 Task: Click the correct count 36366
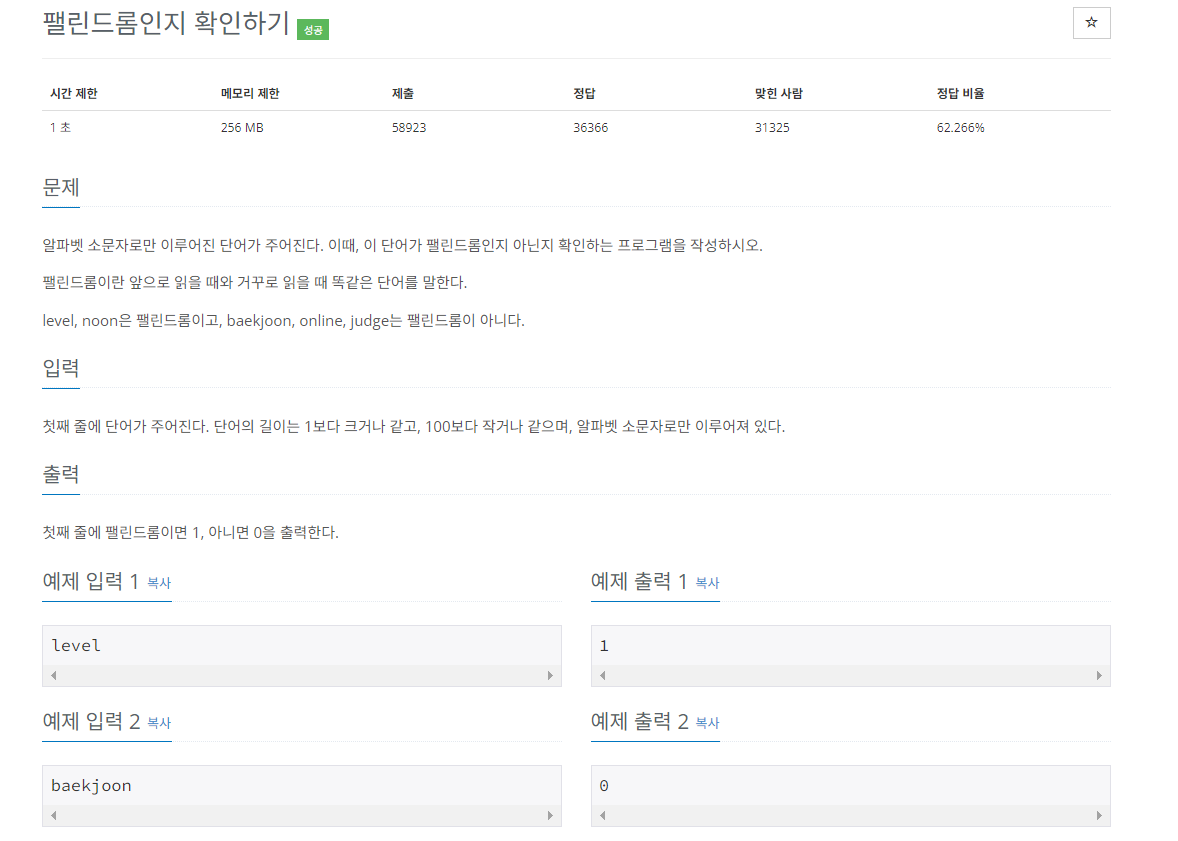[591, 128]
